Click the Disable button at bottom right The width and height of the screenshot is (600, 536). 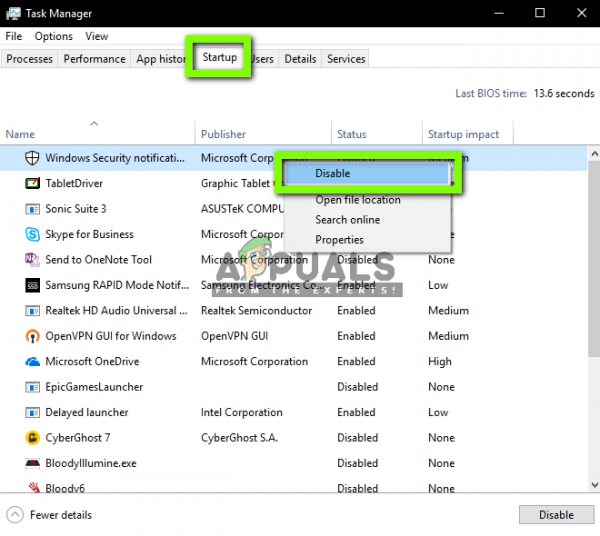click(556, 515)
